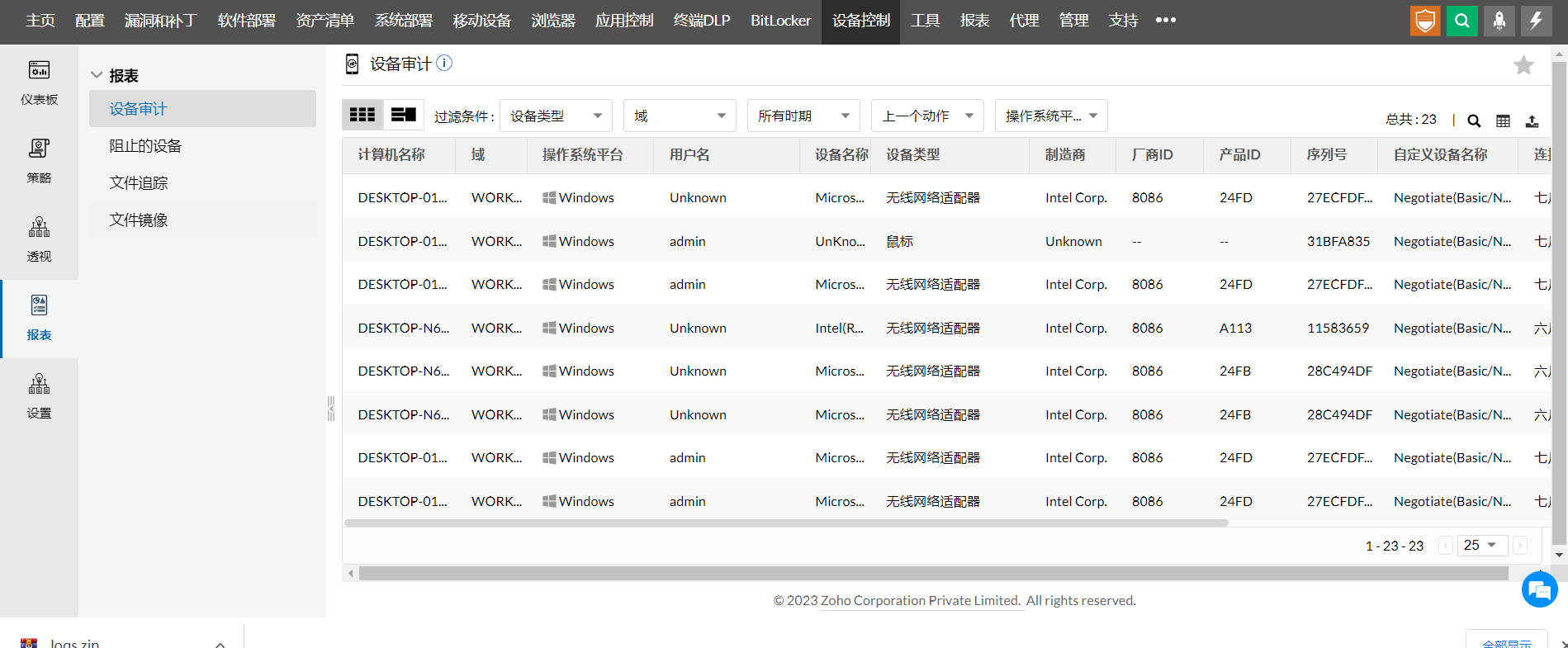Image resolution: width=1568 pixels, height=648 pixels.
Task: Click serial number 11583659 cell
Action: 1338,328
